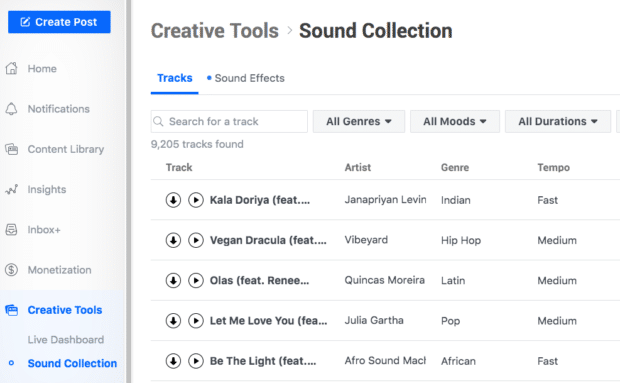The height and width of the screenshot is (383, 620).
Task: Open Monetization in the sidebar
Action: tap(59, 270)
